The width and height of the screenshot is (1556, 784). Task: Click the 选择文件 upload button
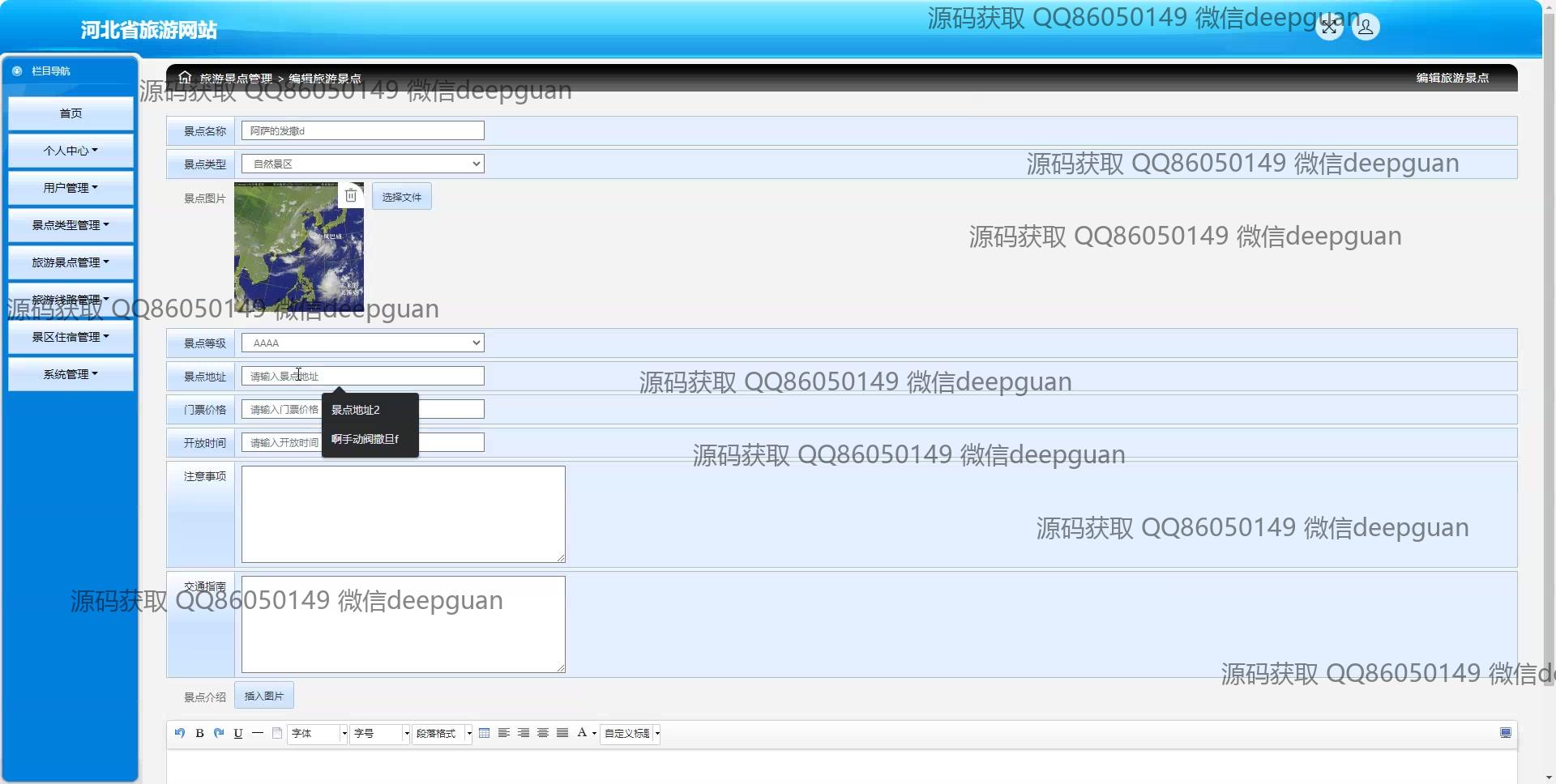coord(401,197)
